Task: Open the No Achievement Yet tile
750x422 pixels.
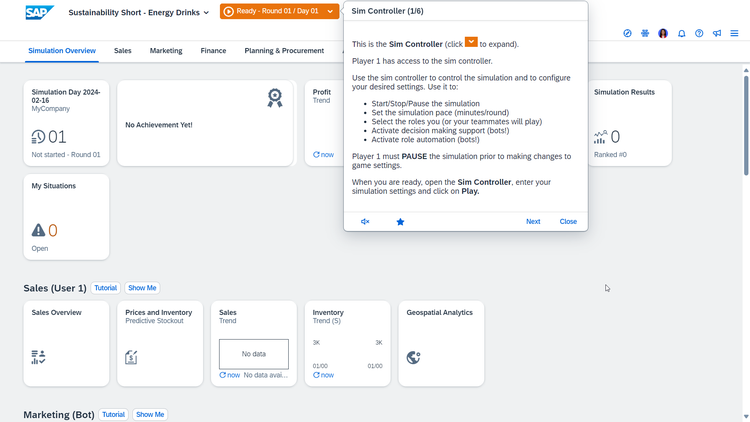Action: 205,123
